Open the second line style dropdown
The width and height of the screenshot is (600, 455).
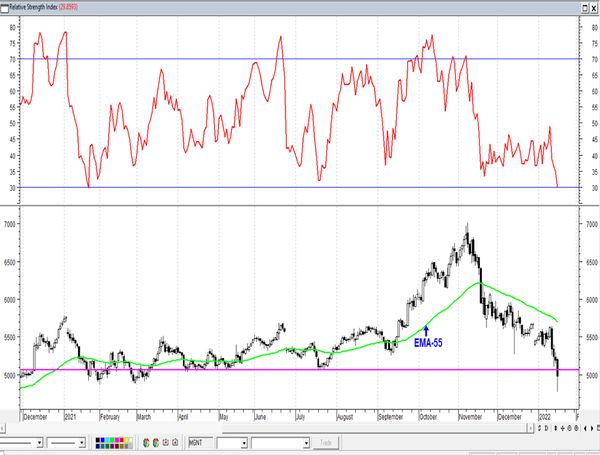[83, 442]
